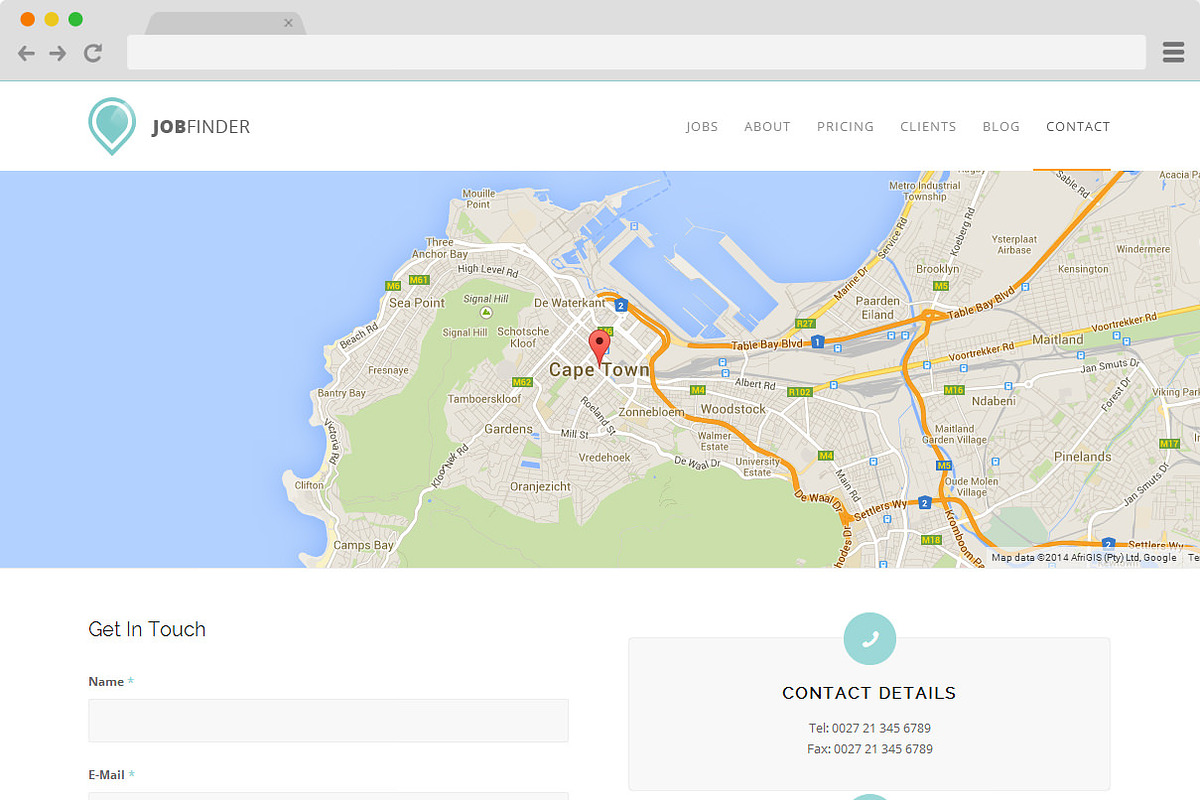Click the red map marker pin

click(x=600, y=347)
